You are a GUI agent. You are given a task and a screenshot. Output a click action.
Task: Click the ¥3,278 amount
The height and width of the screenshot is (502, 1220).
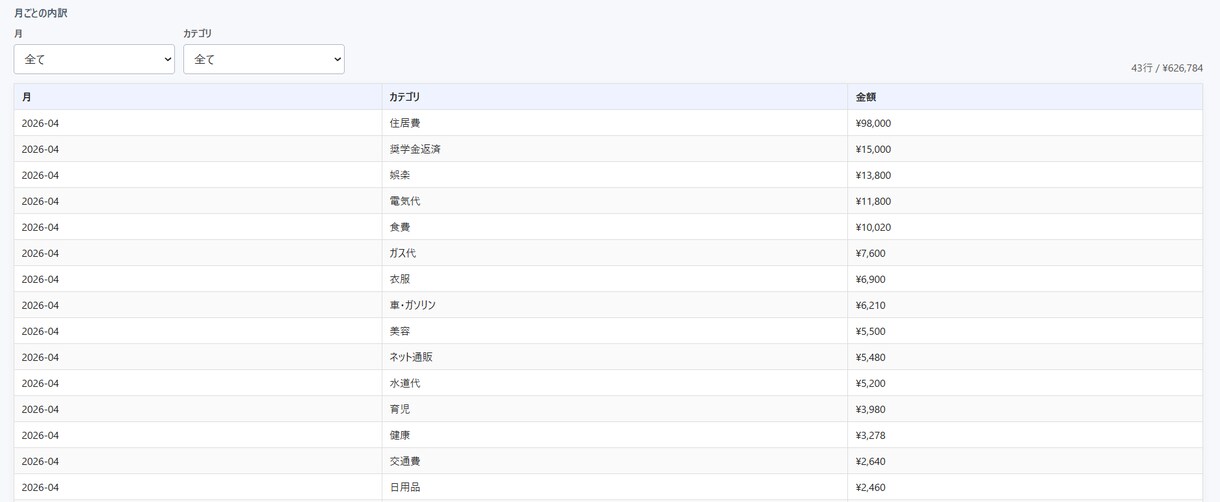coord(870,435)
